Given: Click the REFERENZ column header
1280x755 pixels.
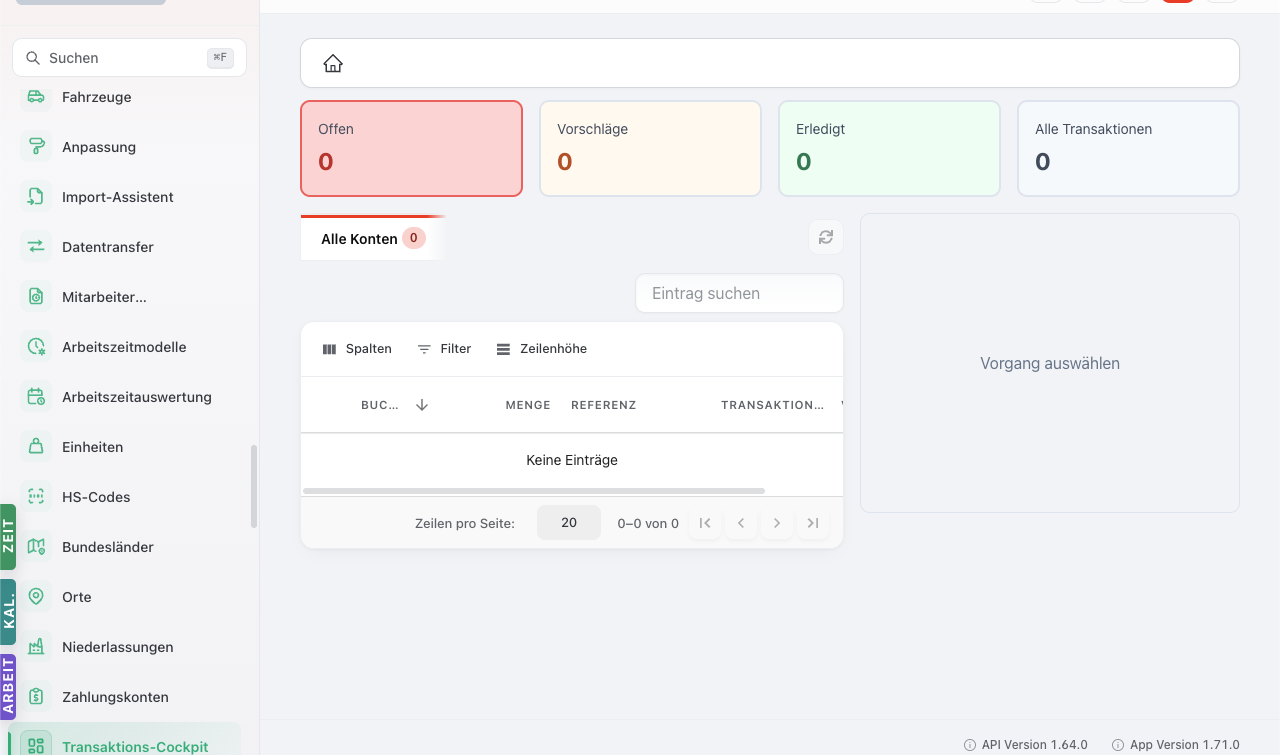Looking at the screenshot, I should [604, 405].
